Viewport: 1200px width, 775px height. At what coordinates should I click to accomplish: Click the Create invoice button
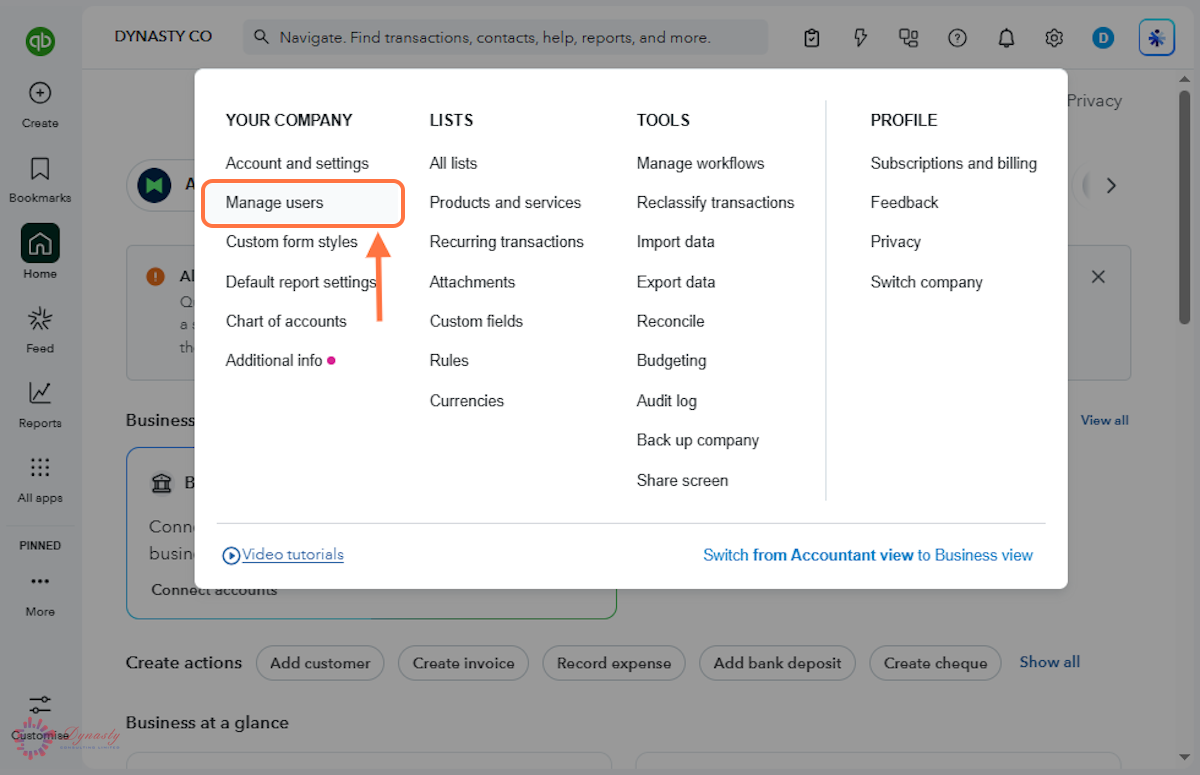click(x=463, y=663)
